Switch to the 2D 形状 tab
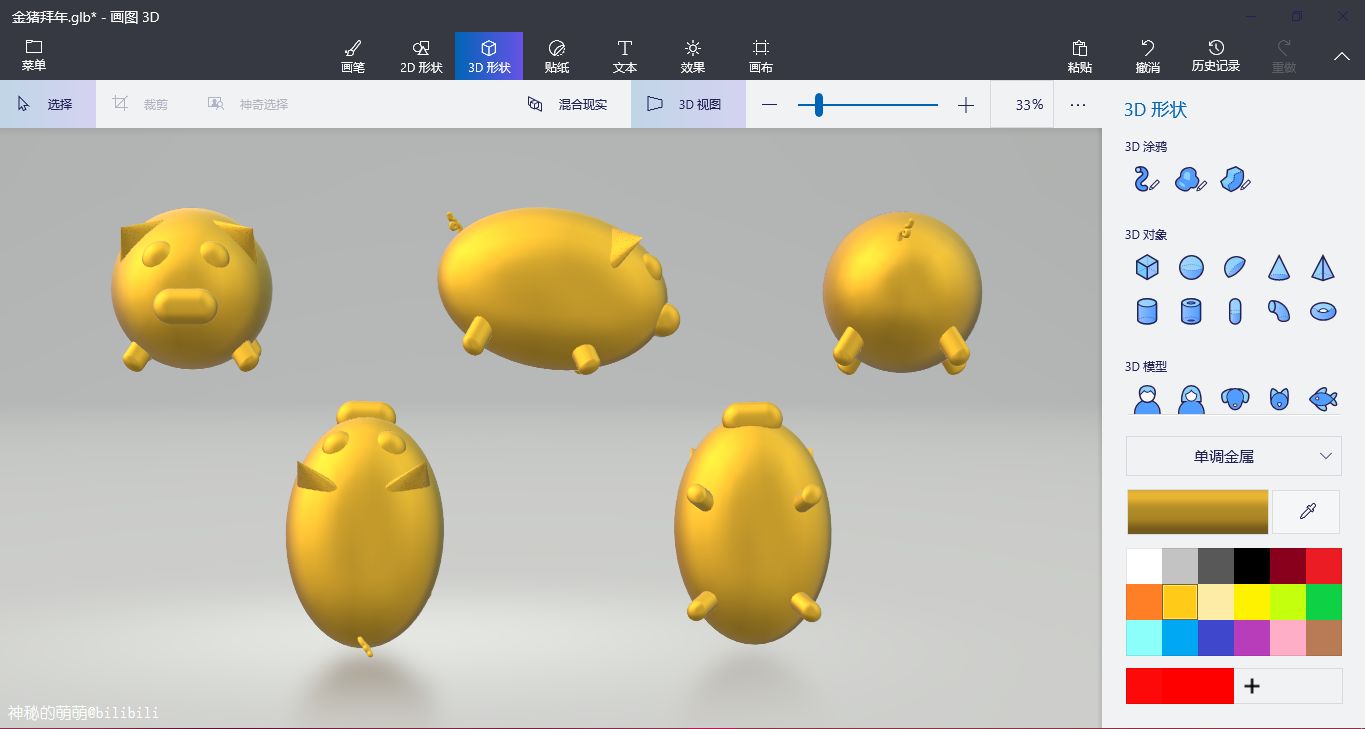 (421, 56)
